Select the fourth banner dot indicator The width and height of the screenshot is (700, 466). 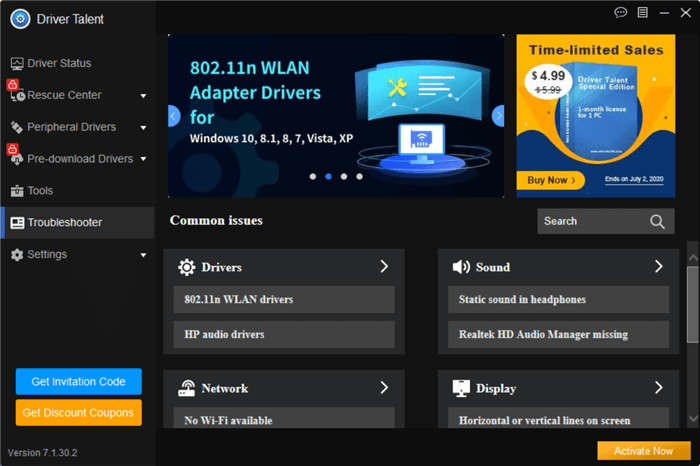click(359, 176)
